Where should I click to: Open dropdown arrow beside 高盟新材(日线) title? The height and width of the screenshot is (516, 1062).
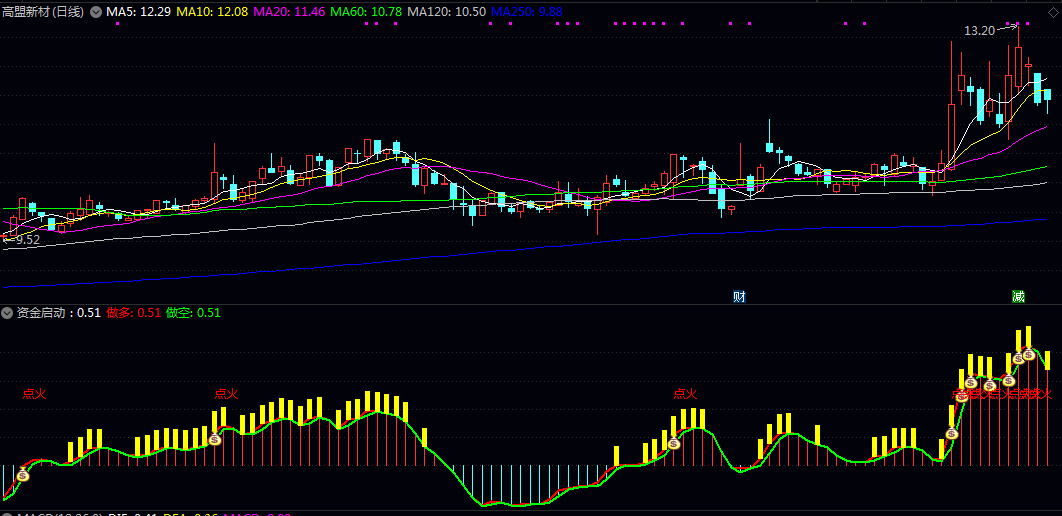coord(96,11)
